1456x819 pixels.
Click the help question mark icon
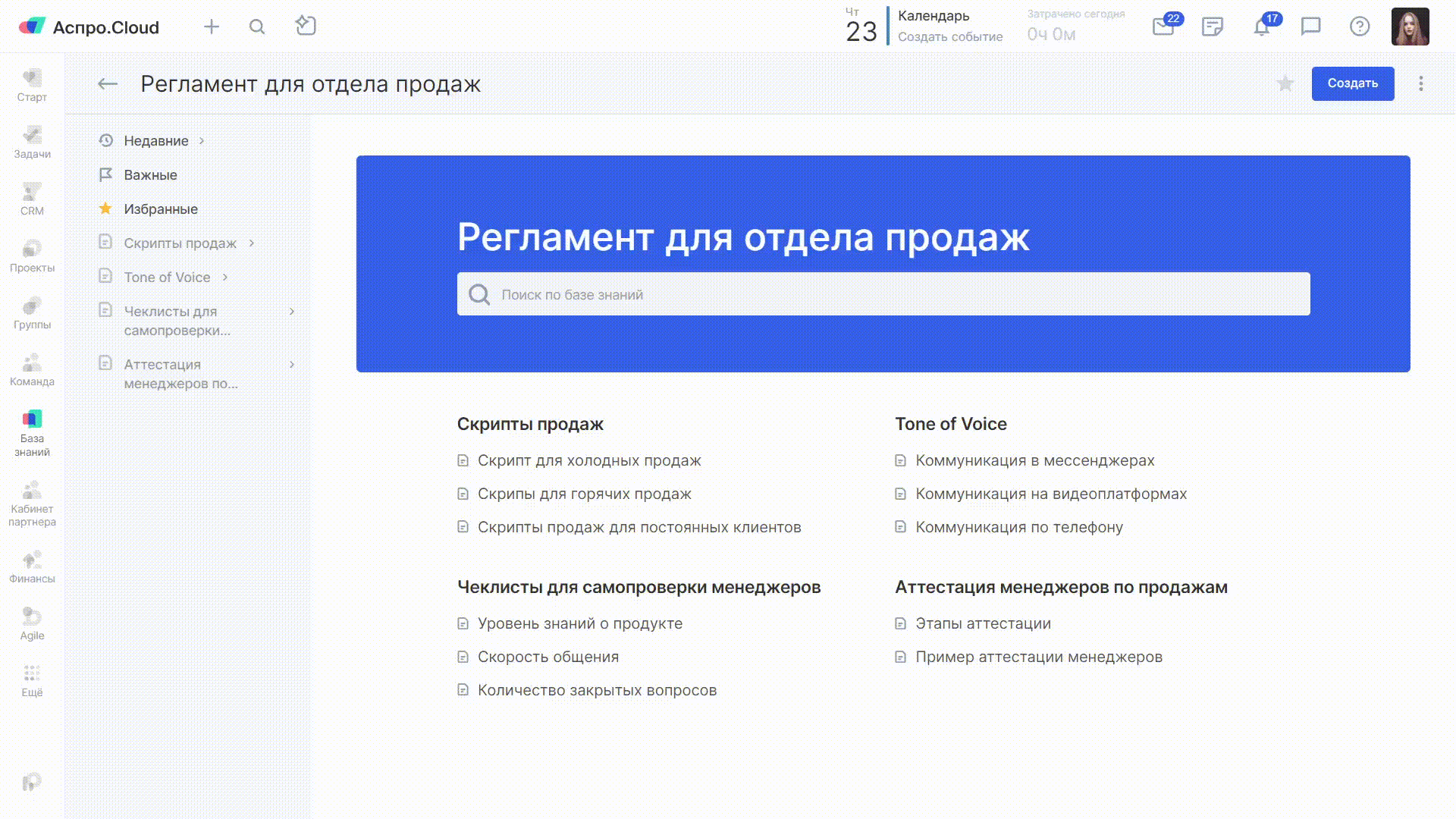point(1360,27)
